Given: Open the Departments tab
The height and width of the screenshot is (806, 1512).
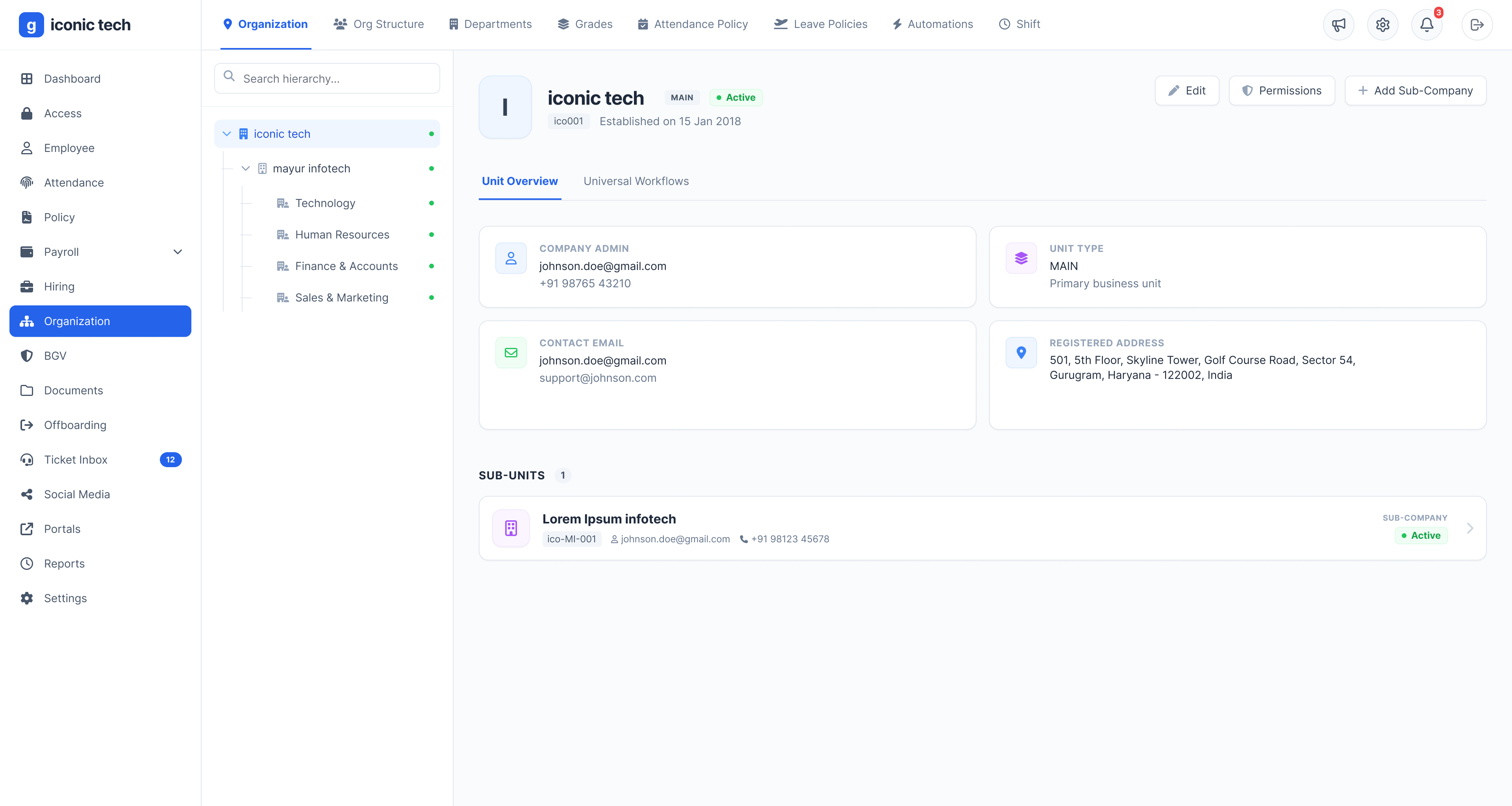Looking at the screenshot, I should point(490,24).
